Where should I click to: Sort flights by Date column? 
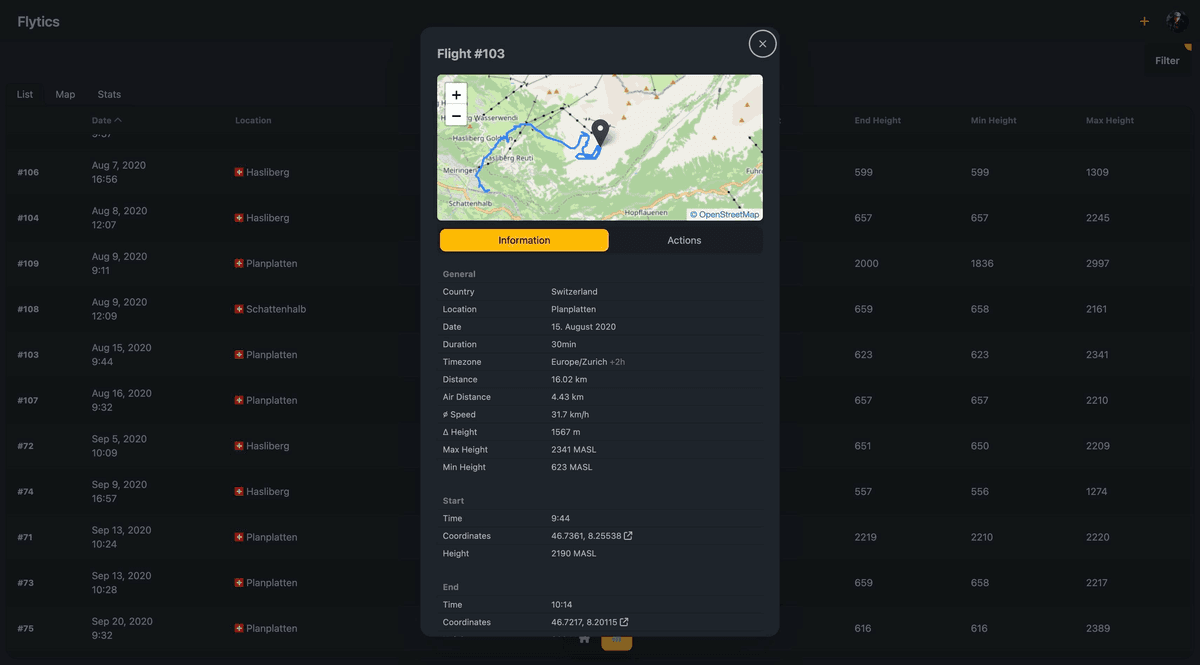point(102,120)
